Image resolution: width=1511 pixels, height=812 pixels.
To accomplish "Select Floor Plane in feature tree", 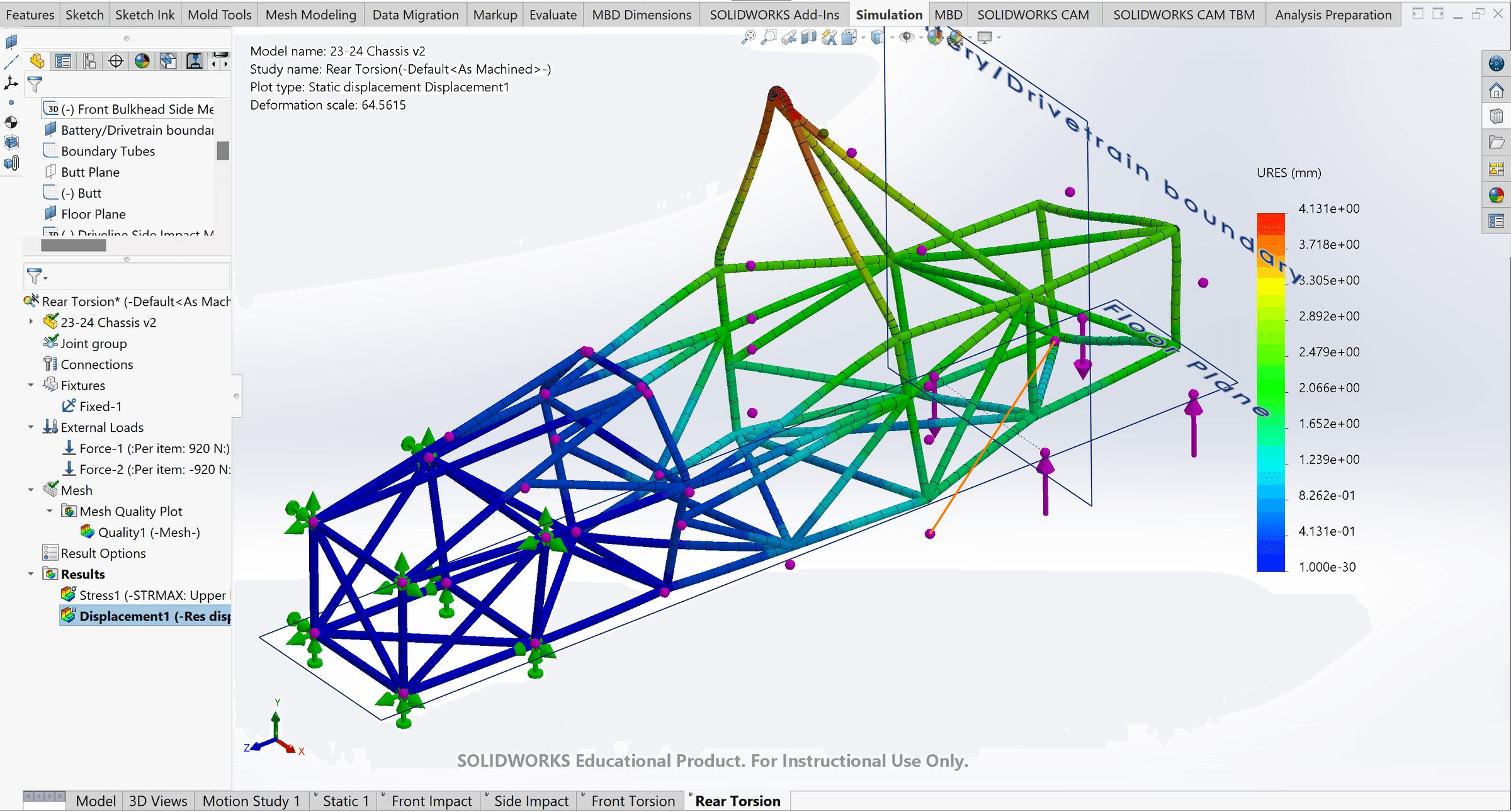I will 86,214.
